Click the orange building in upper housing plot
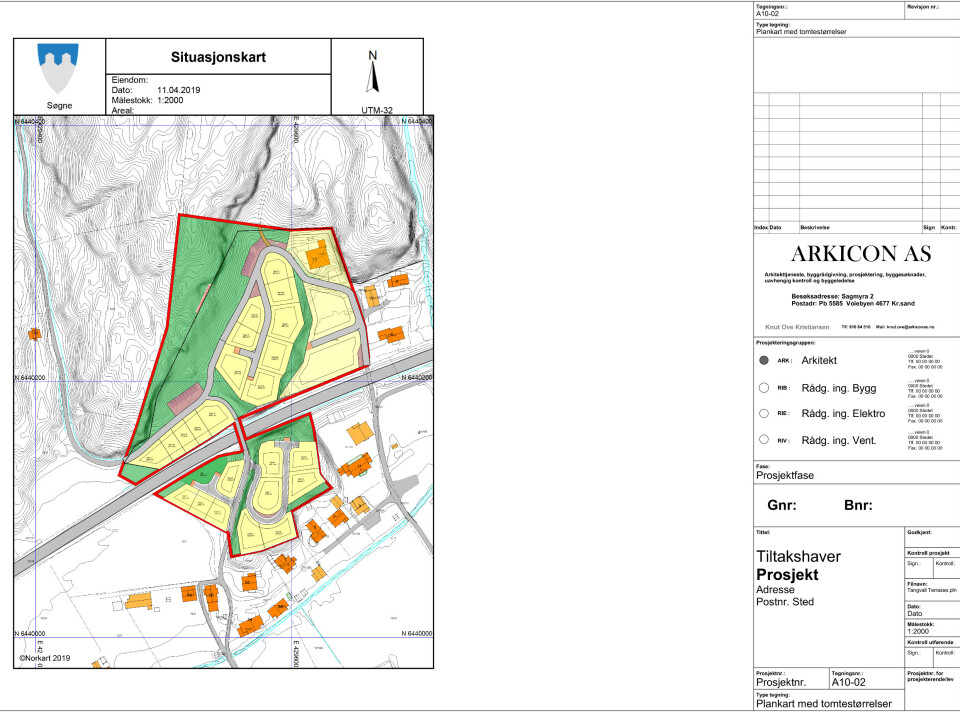Viewport: 960px width, 712px height. (x=317, y=254)
